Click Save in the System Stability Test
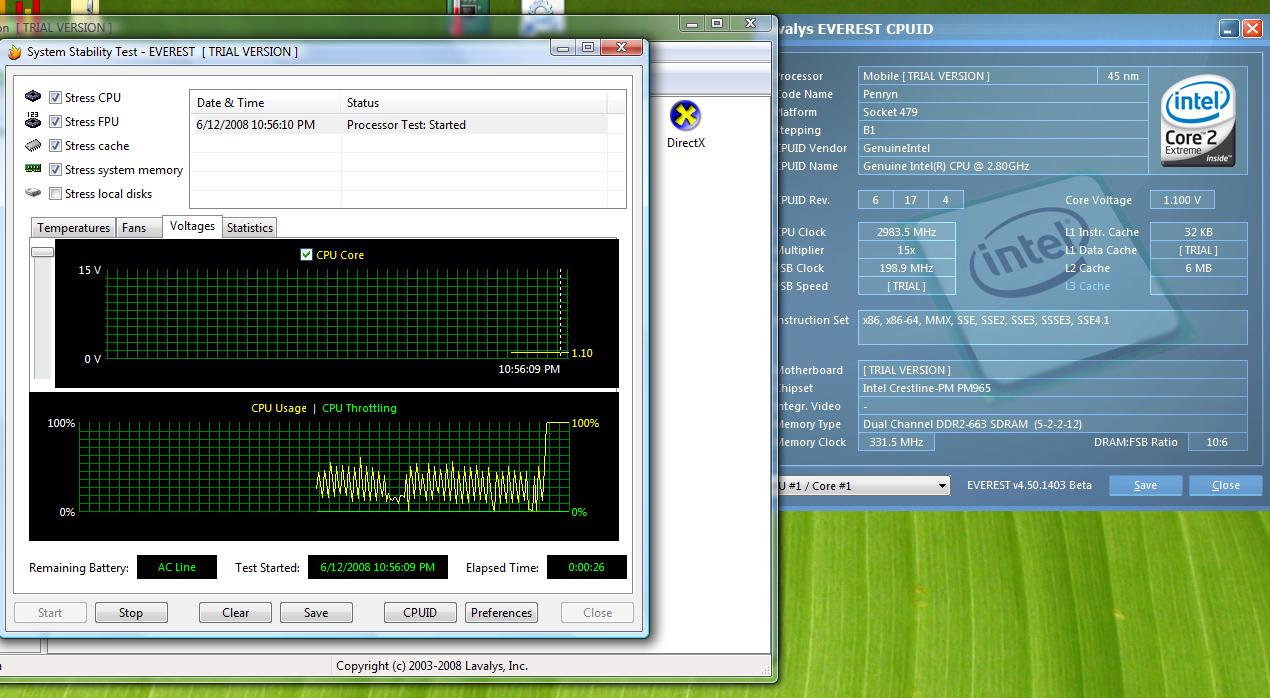 [x=316, y=613]
